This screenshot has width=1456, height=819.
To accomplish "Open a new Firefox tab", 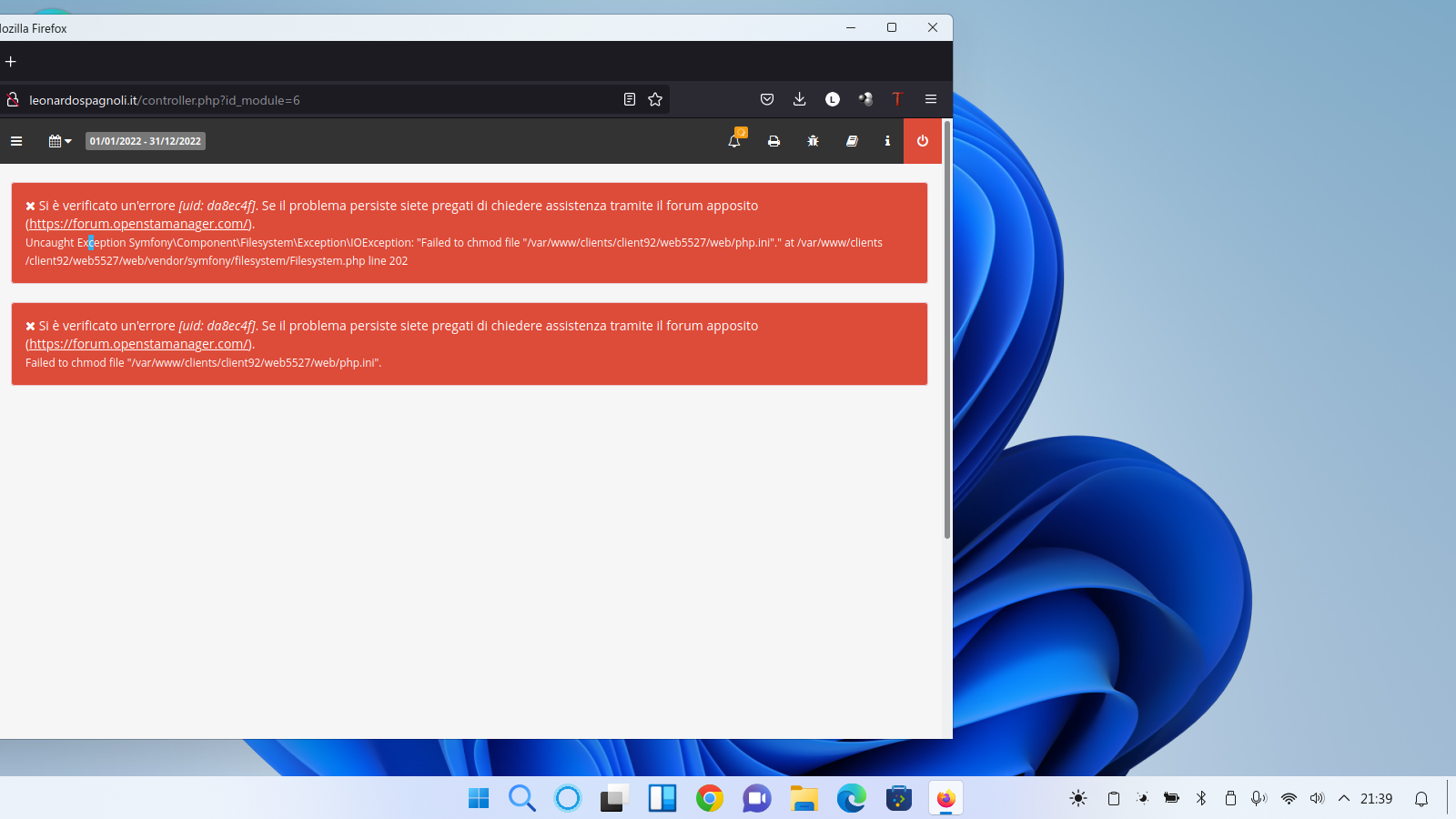I will 11,62.
